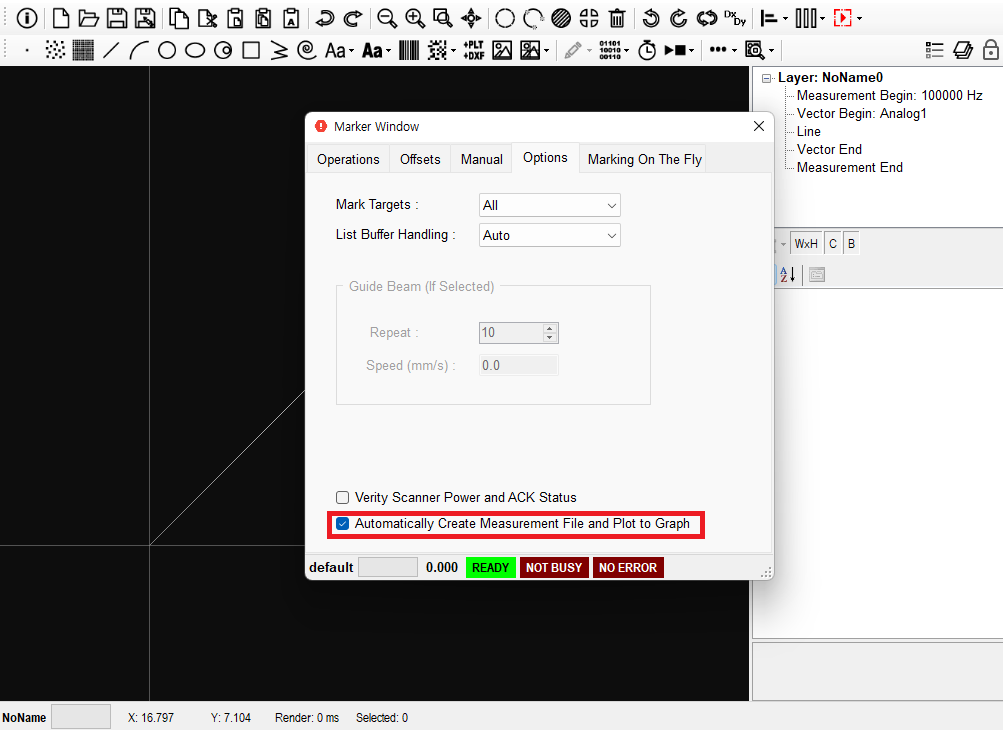Viewport: 1003px width, 730px height.
Task: Open Marking On The Fly tab
Action: pos(645,159)
